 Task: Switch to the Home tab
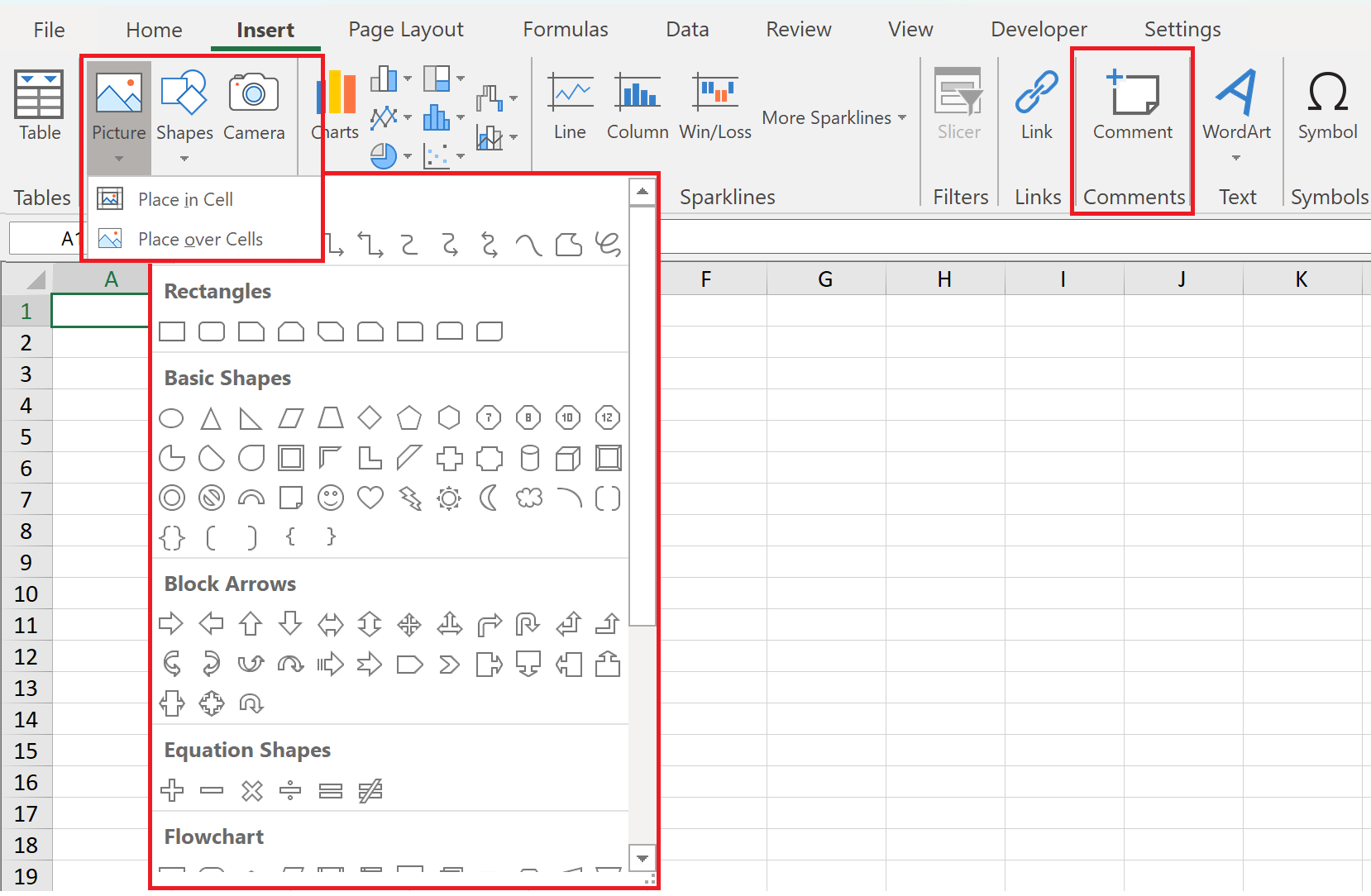pyautogui.click(x=154, y=30)
